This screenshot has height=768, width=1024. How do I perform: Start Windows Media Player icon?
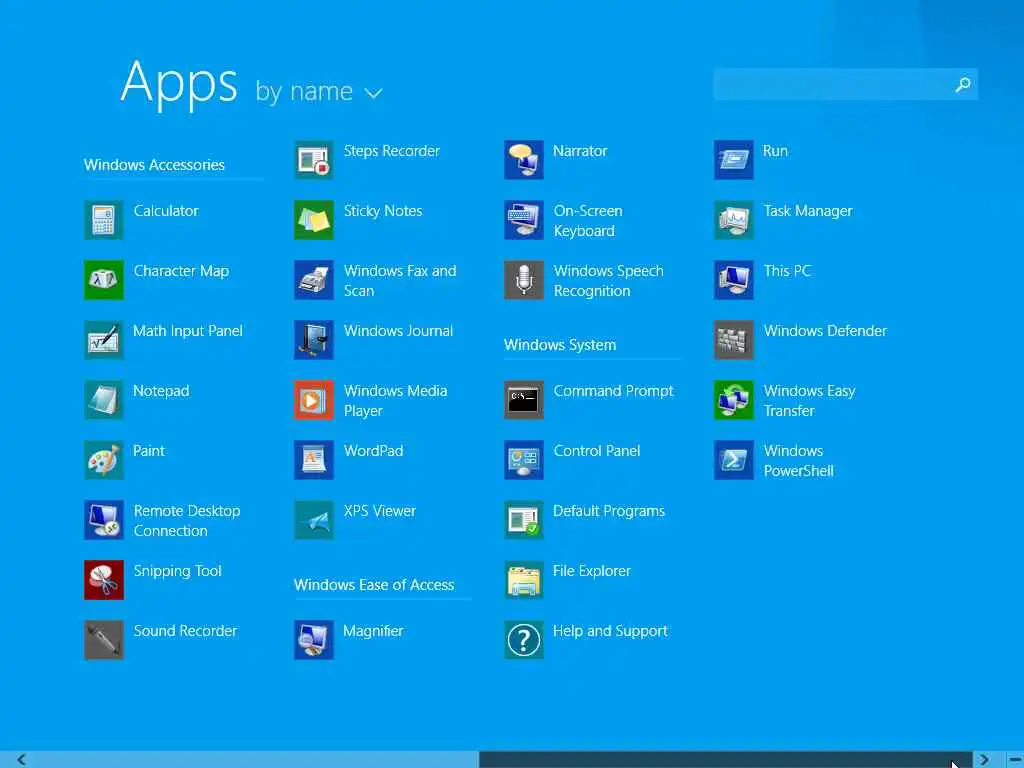[314, 400]
